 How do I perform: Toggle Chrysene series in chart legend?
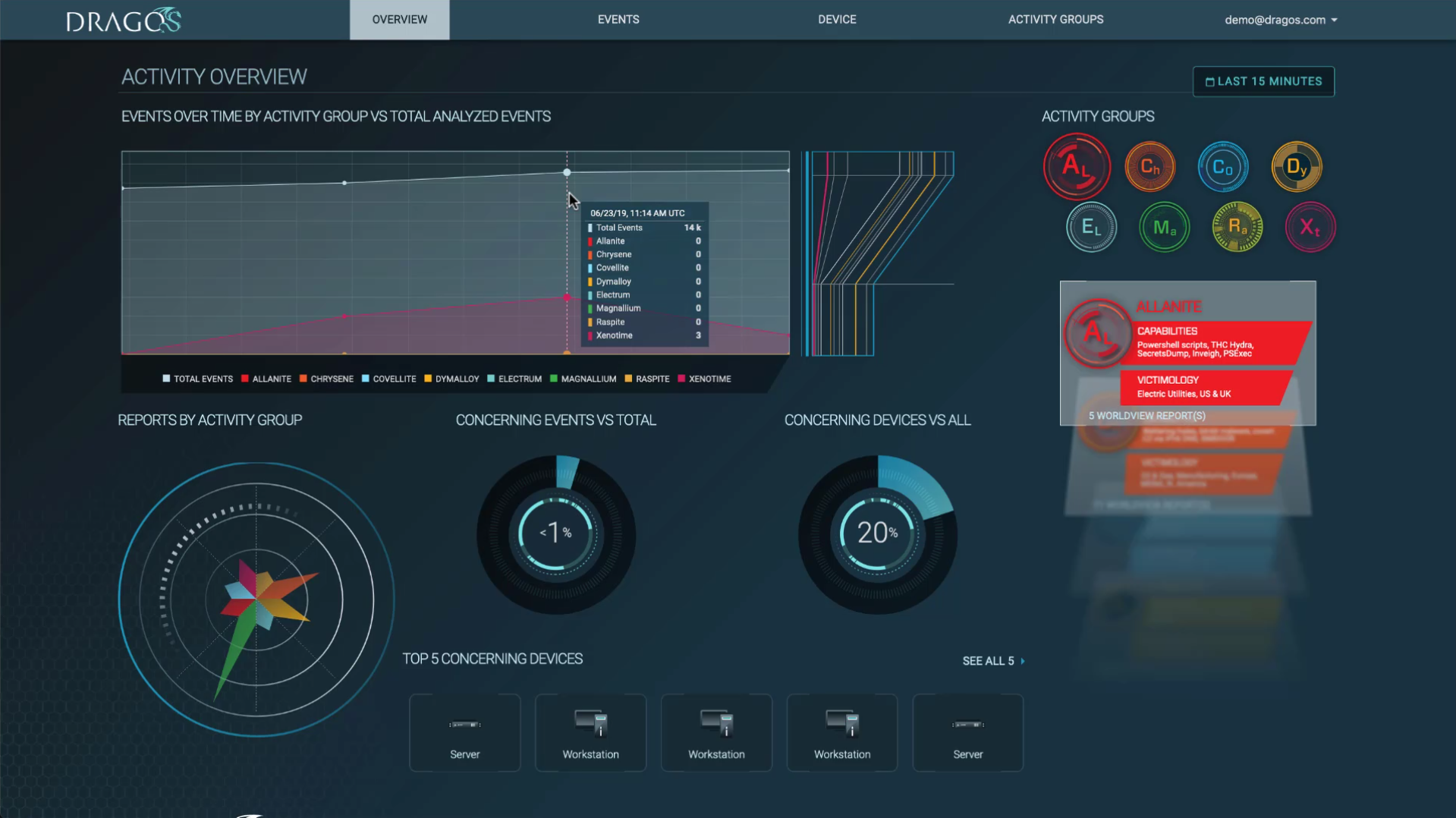(x=326, y=379)
